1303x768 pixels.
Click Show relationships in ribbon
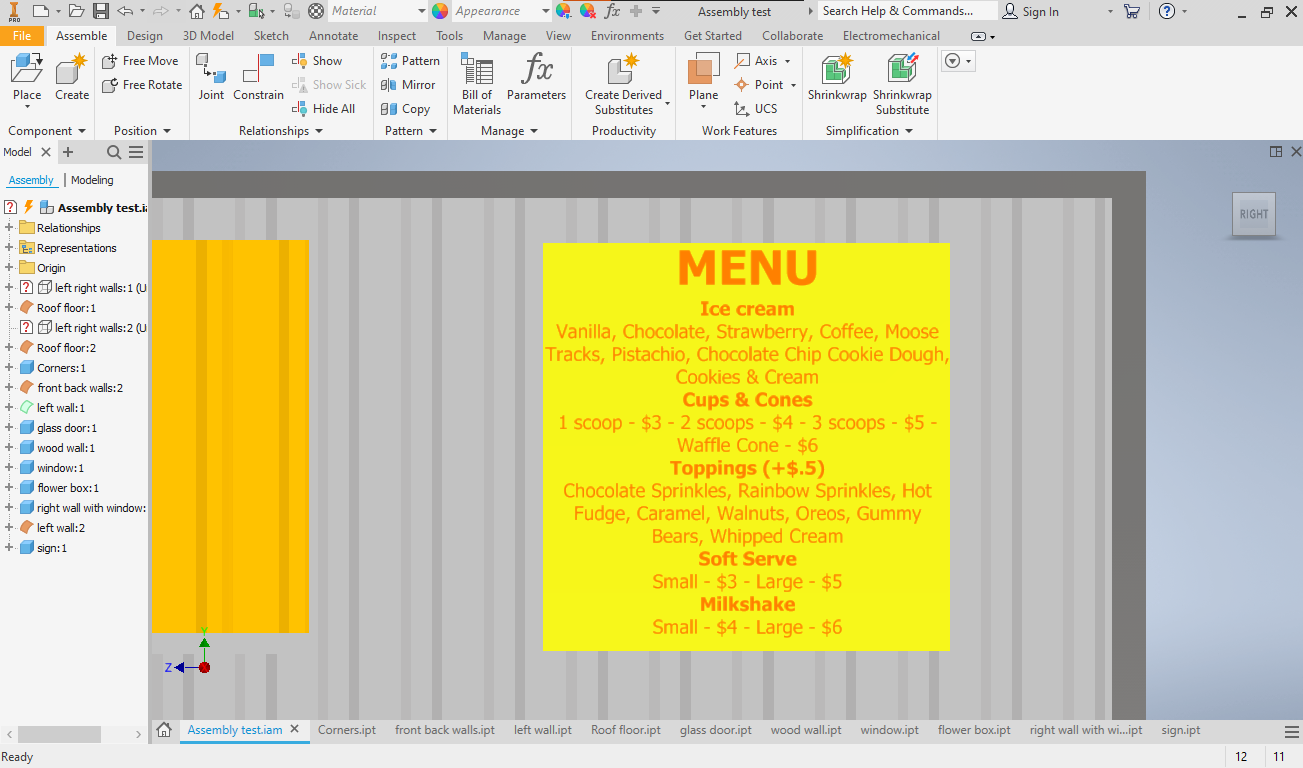[x=317, y=61]
